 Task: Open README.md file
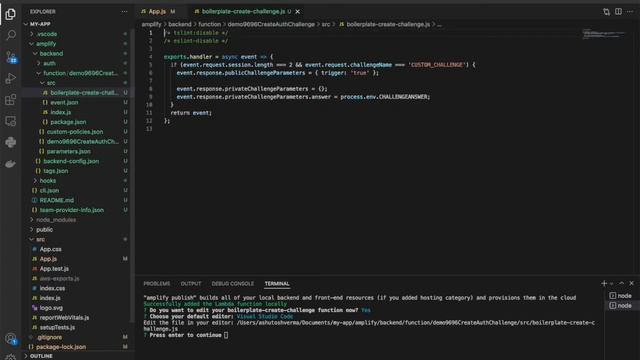[57, 200]
